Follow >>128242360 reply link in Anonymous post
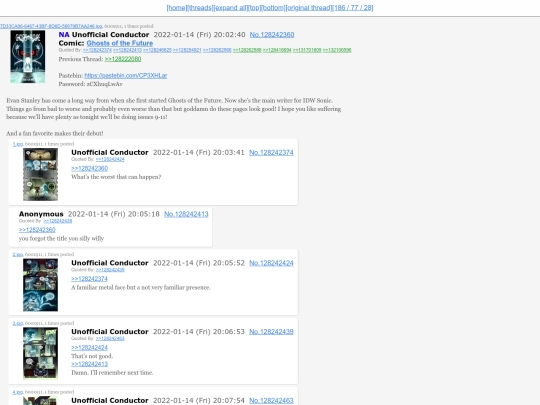This screenshot has width=540, height=405. pyautogui.click(x=37, y=230)
